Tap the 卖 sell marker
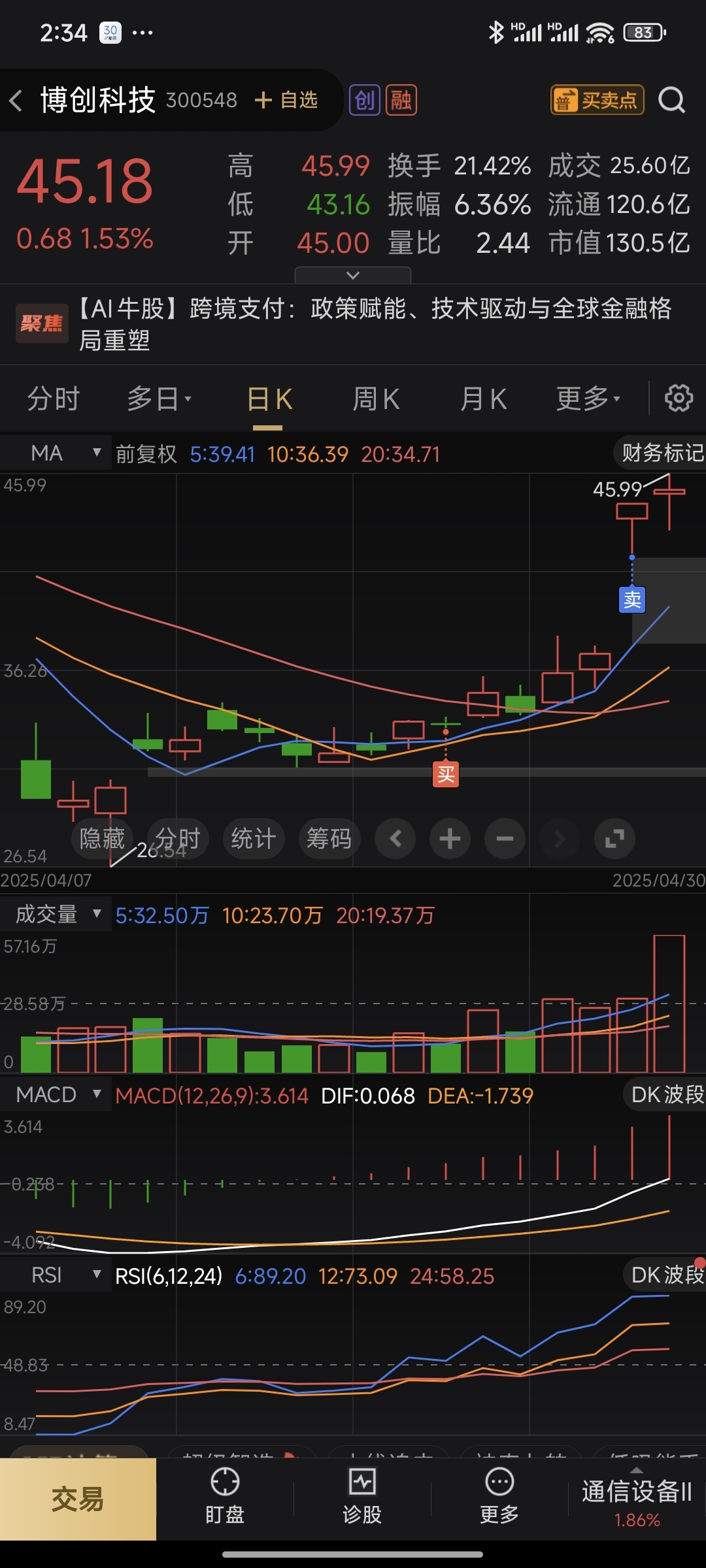The width and height of the screenshot is (706, 1568). click(632, 600)
